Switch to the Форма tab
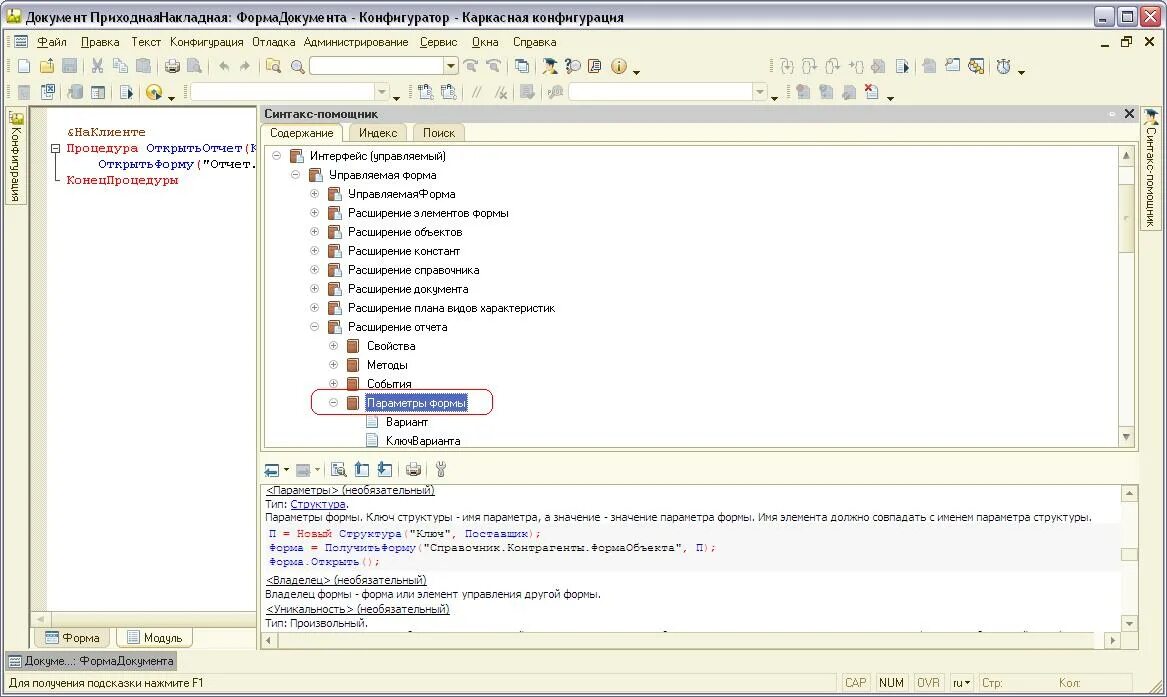Screen dimensions: 1167x697 (72, 637)
